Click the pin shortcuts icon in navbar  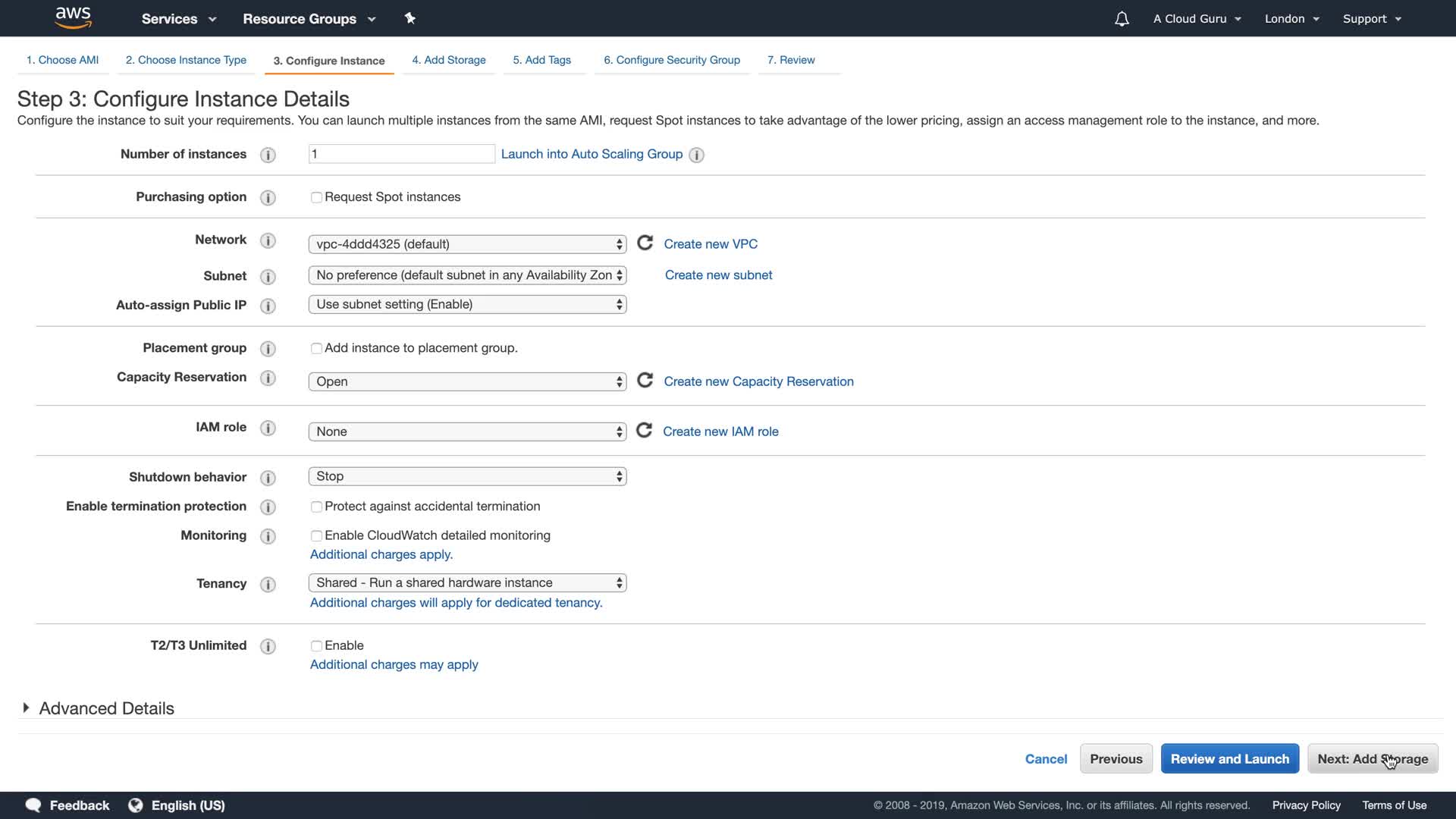[x=410, y=18]
